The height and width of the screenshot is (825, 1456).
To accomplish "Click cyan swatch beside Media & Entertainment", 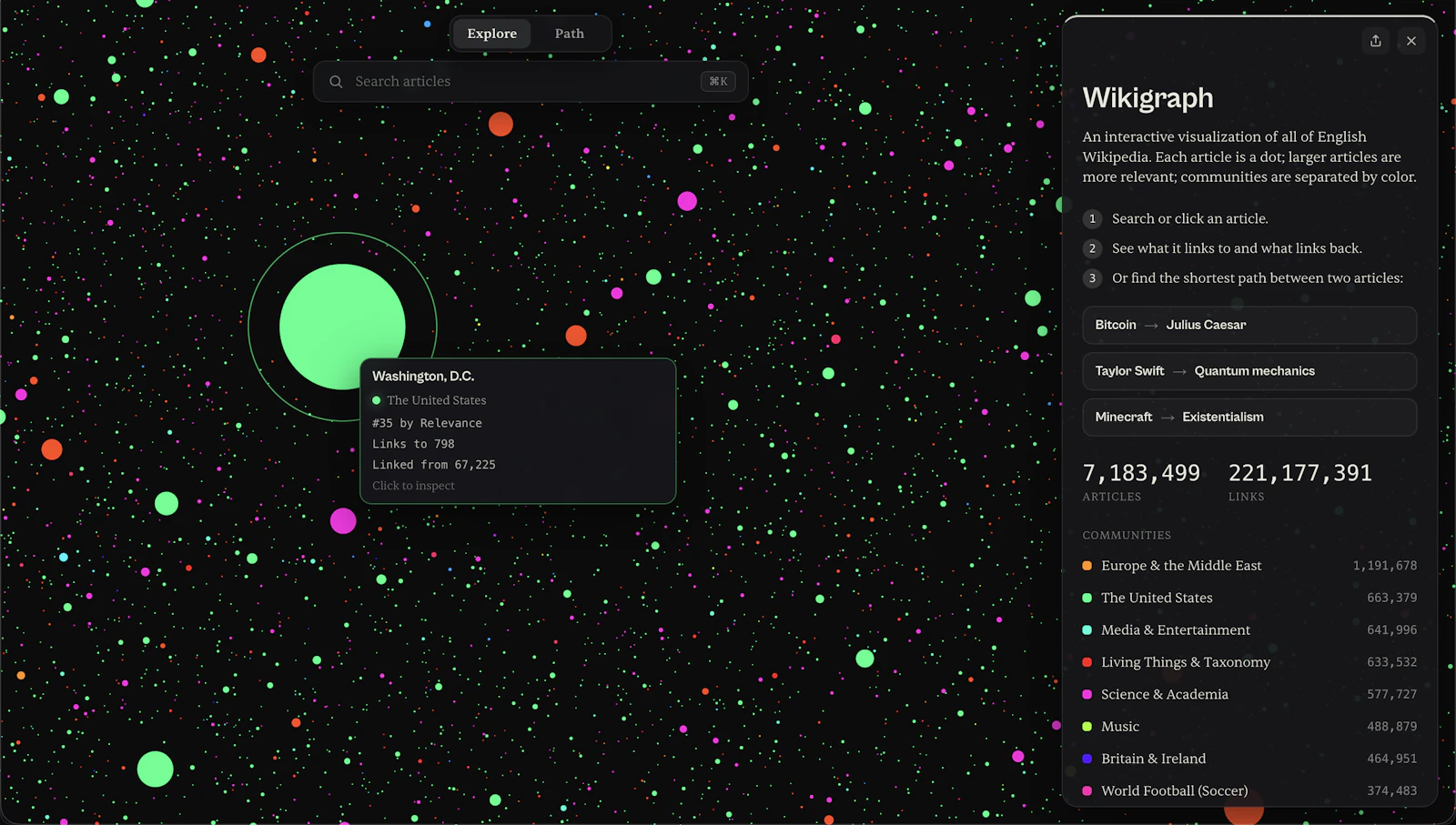I will point(1087,629).
